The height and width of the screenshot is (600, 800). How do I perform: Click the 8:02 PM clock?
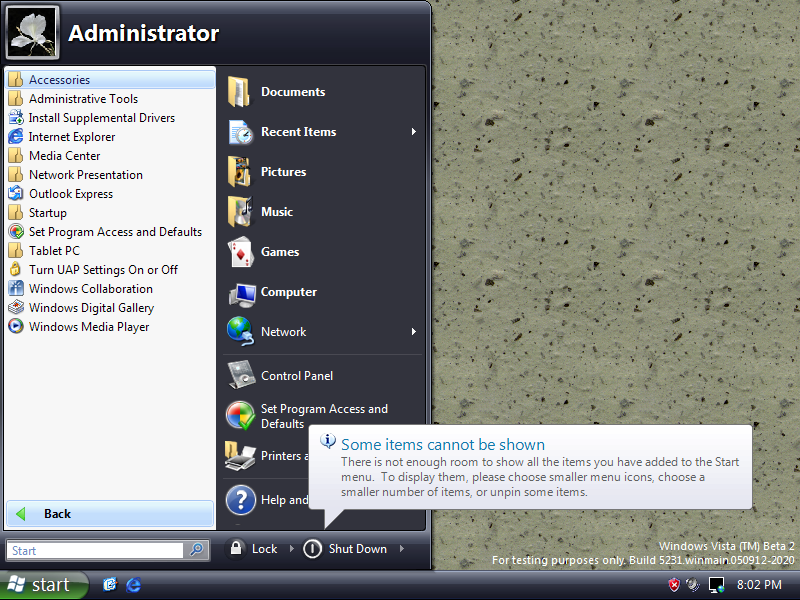tap(759, 585)
